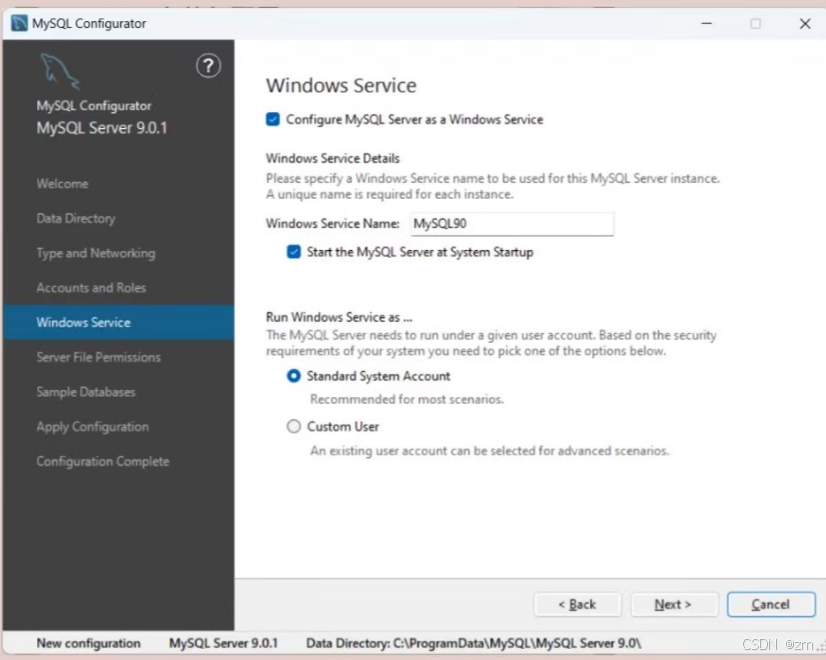Click the MySQL Configurator title bar icon
The height and width of the screenshot is (660, 826).
click(x=16, y=23)
